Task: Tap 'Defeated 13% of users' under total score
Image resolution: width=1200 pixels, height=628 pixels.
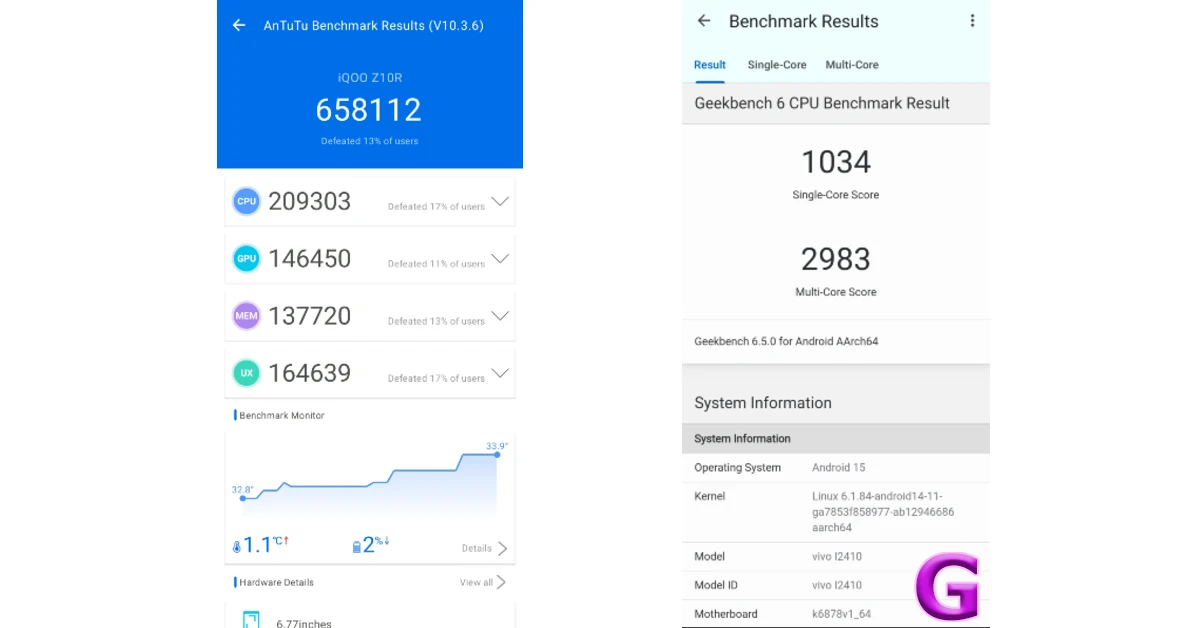Action: point(370,141)
